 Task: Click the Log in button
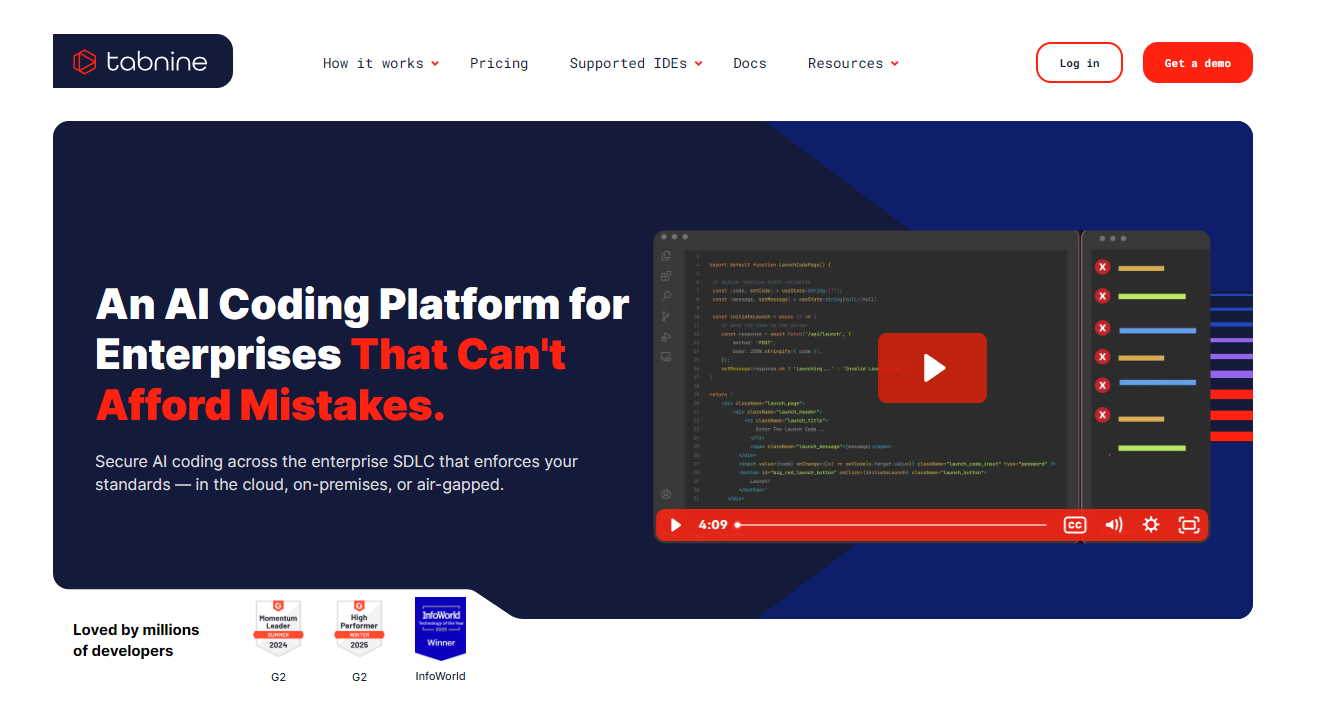click(x=1079, y=62)
